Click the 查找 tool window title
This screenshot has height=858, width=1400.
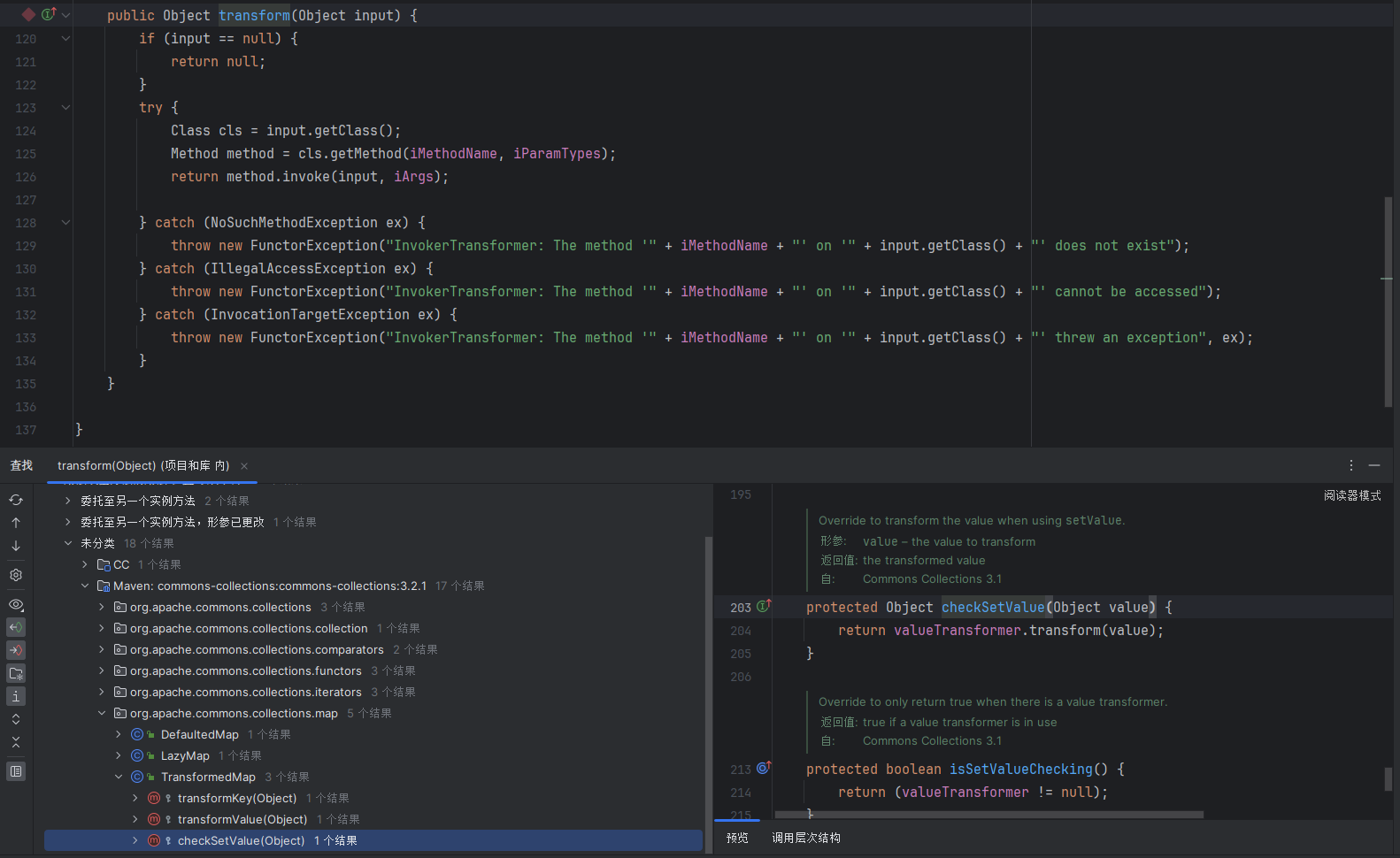(21, 465)
